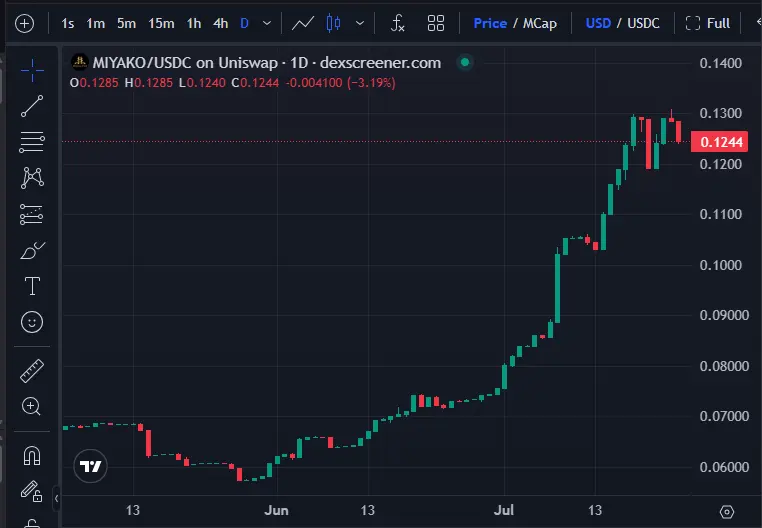The width and height of the screenshot is (762, 528).
Task: Select the 1s timeframe
Action: [68, 23]
